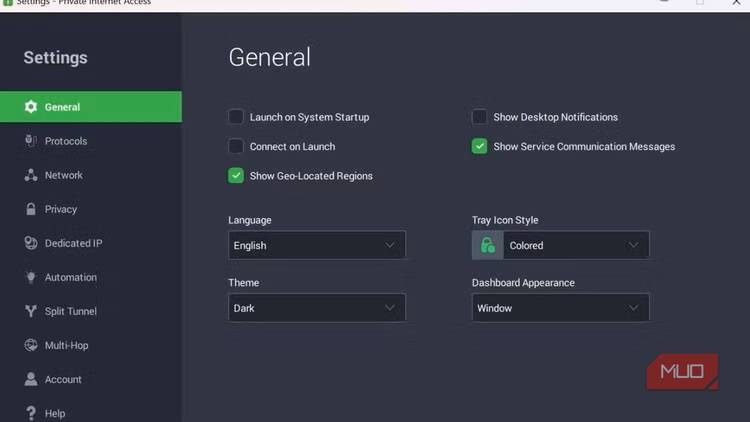Go to the Multi-Hop tab
This screenshot has width=750, height=422.
(91, 345)
